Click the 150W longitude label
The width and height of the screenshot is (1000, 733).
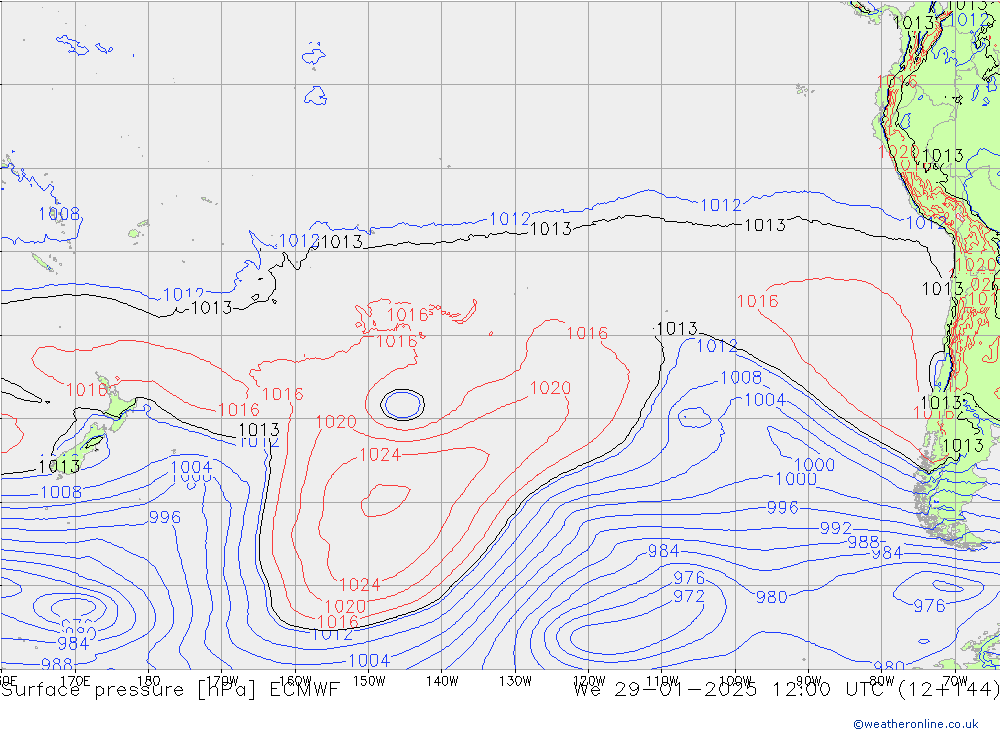(369, 680)
